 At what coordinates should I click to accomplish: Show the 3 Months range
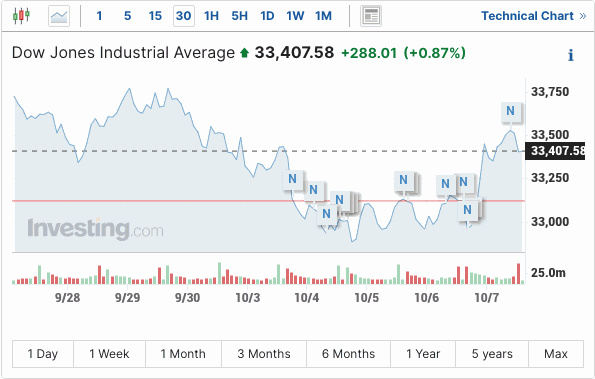click(x=264, y=354)
